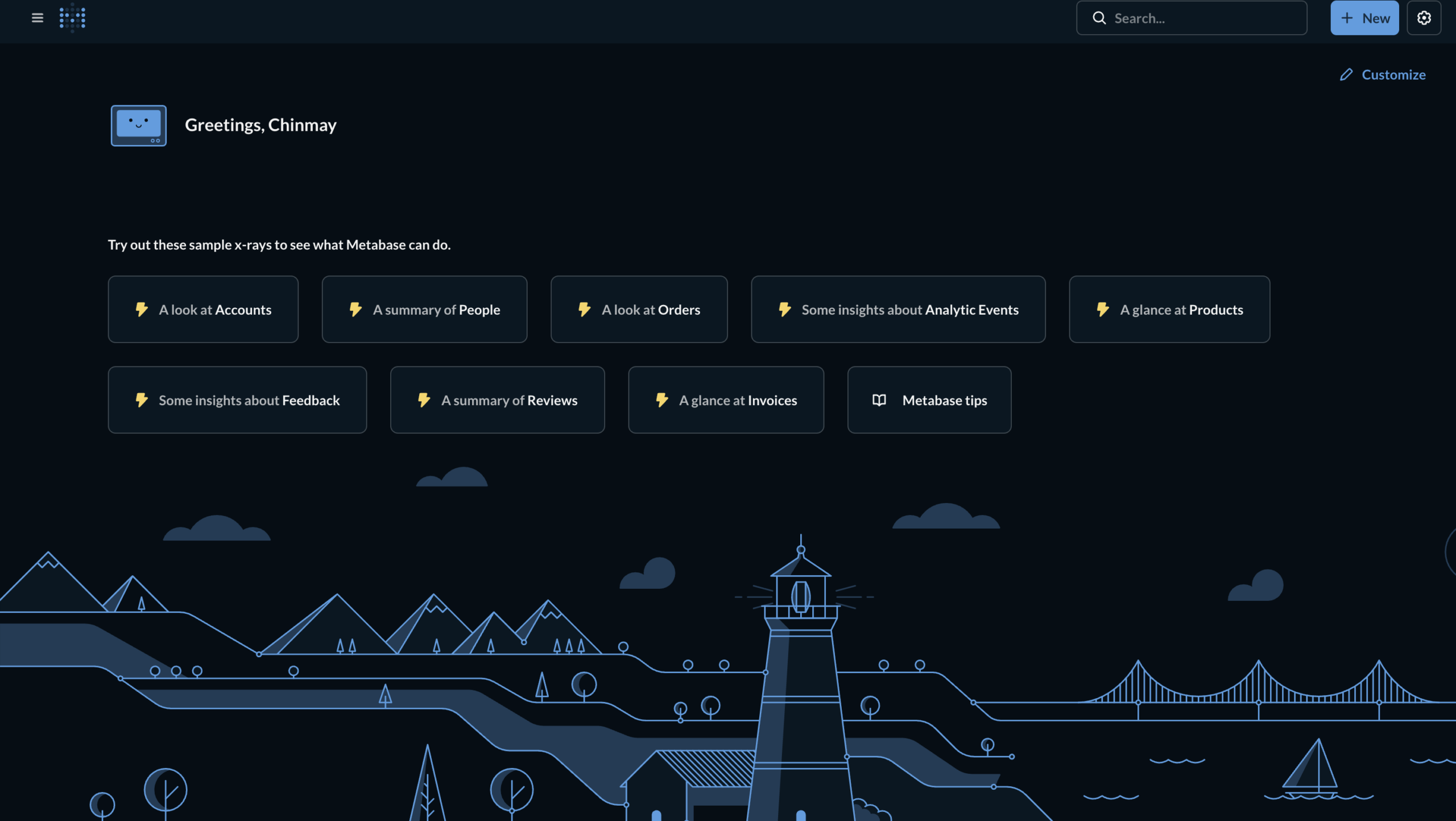
Task: Open the settings gear menu
Action: (1424, 18)
